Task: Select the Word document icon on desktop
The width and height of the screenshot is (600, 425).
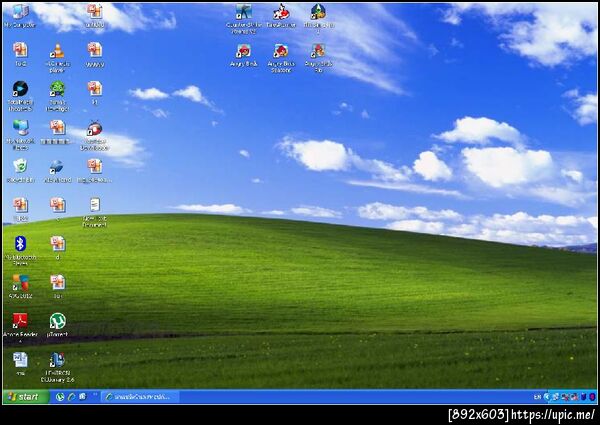Action: [x=20, y=363]
